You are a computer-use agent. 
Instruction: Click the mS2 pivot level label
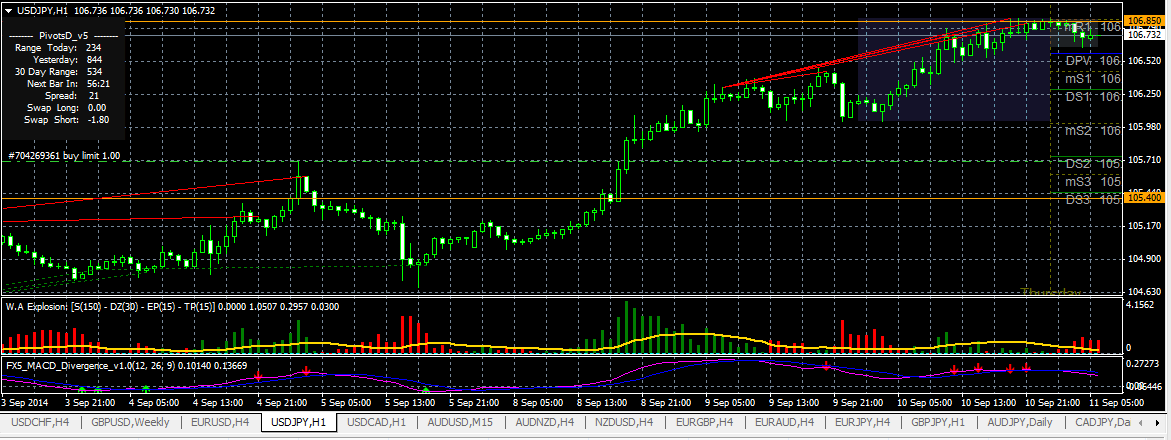click(1079, 130)
